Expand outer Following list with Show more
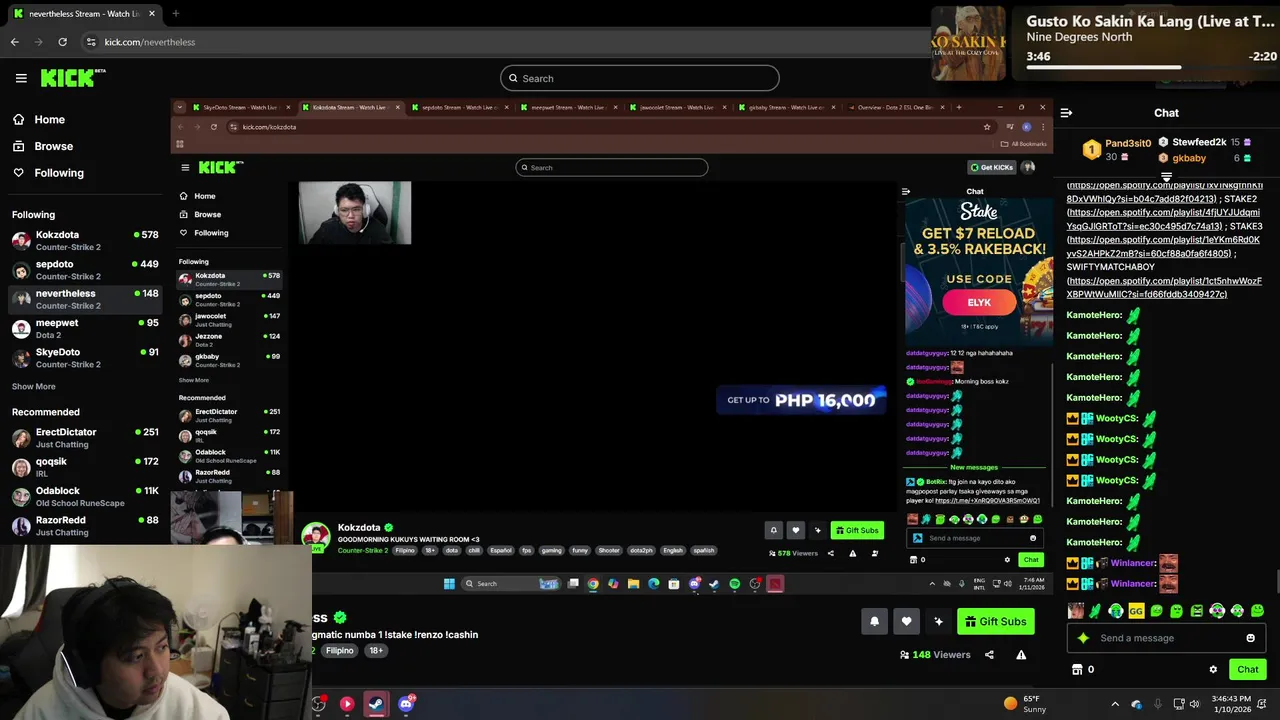Viewport: 1280px width, 720px height. 34,386
